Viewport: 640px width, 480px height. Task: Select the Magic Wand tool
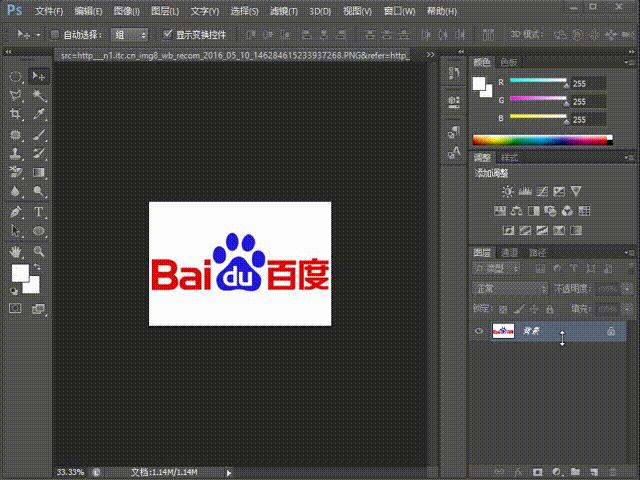click(x=39, y=96)
